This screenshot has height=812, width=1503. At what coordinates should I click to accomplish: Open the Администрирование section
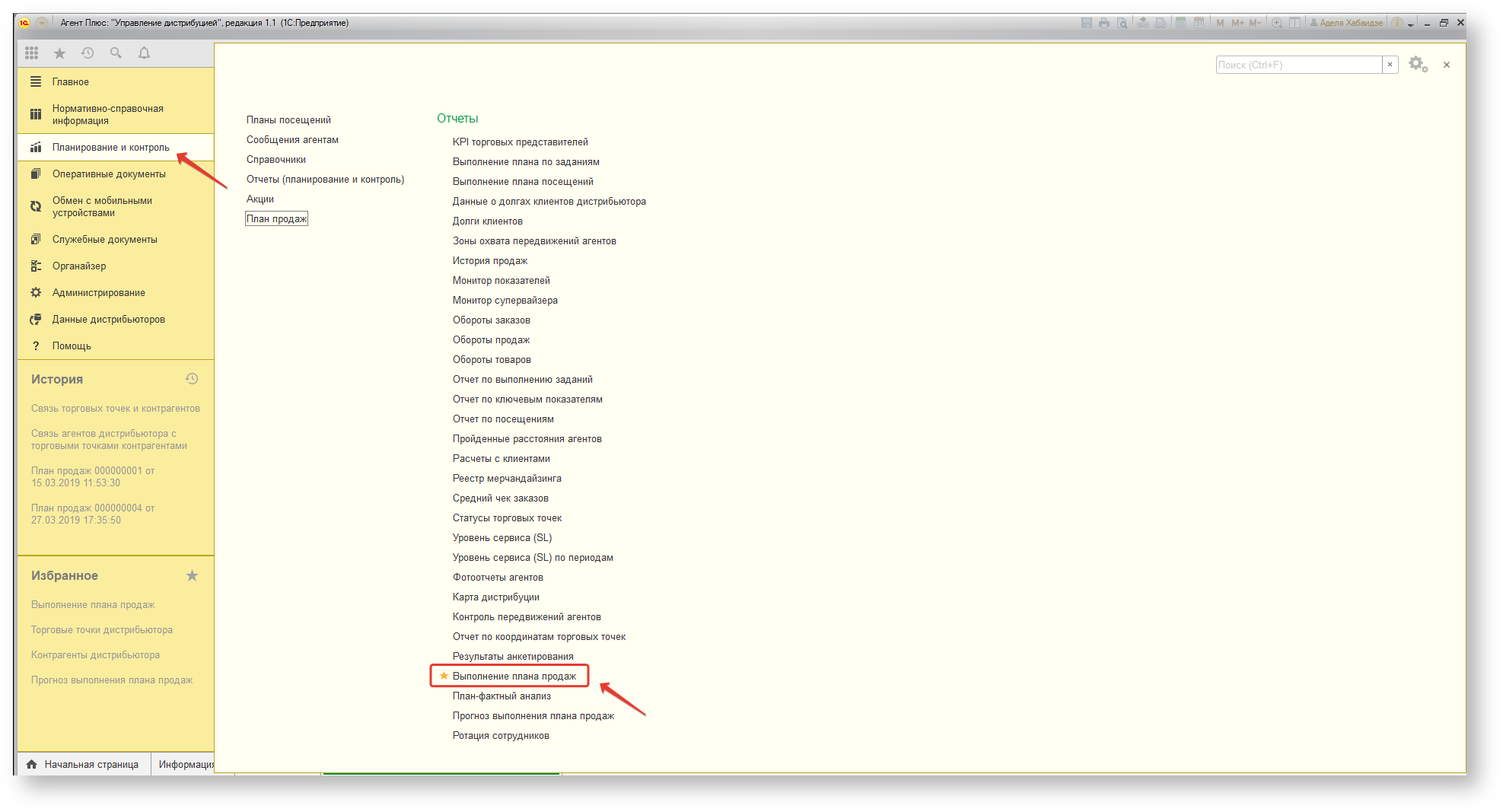click(98, 293)
